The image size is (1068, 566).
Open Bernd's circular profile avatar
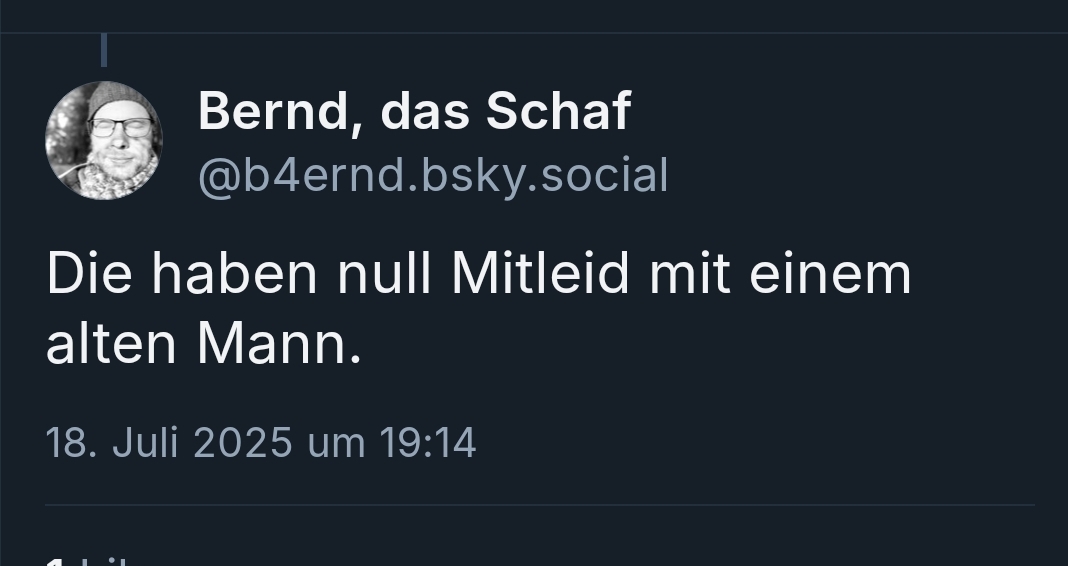pos(103,140)
